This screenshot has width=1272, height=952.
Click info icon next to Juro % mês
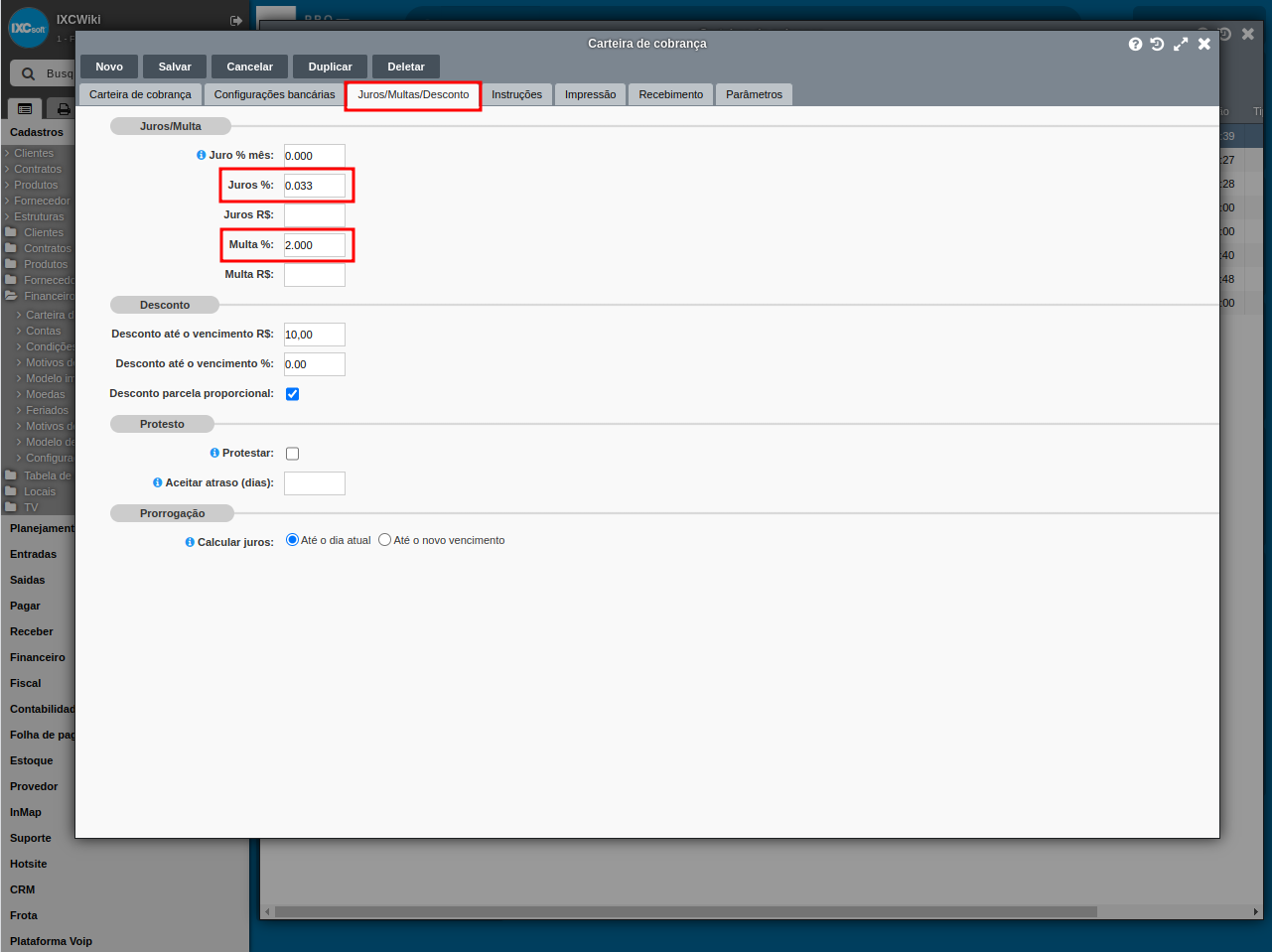202,155
